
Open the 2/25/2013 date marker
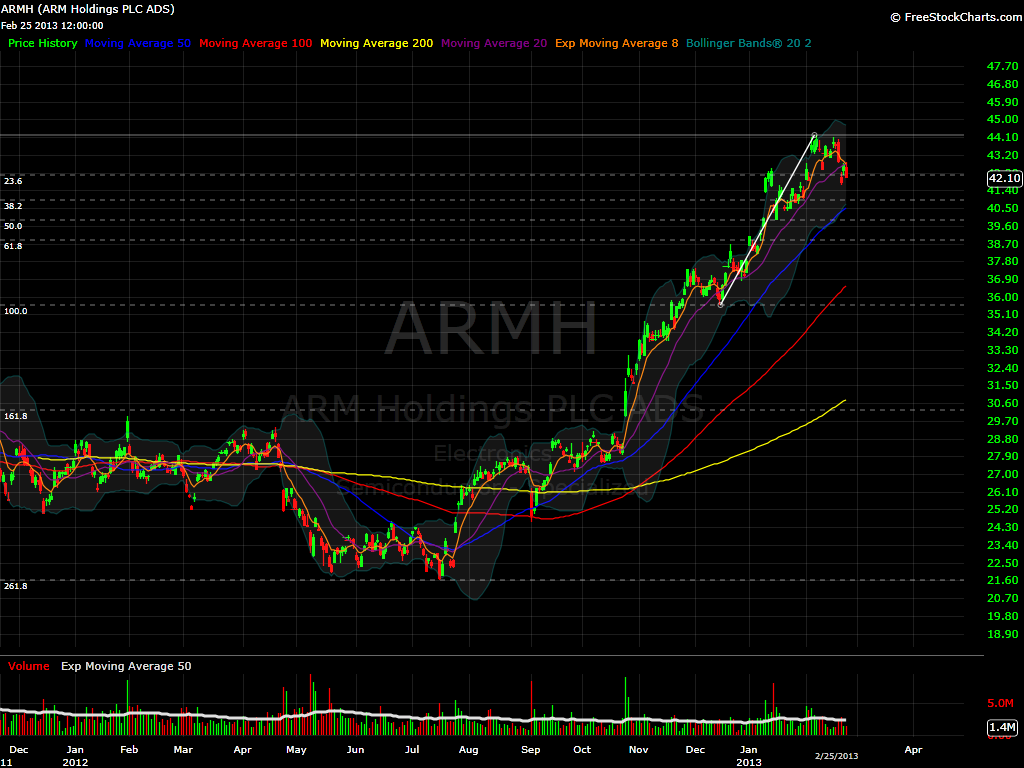(834, 757)
